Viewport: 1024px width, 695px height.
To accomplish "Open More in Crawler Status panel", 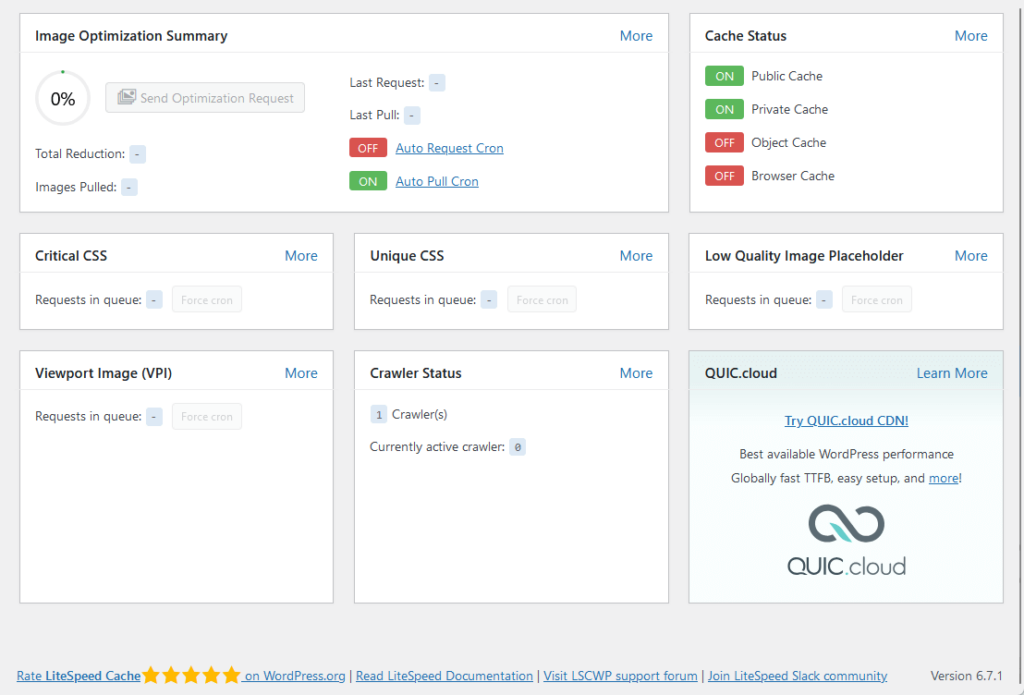I will pyautogui.click(x=636, y=373).
